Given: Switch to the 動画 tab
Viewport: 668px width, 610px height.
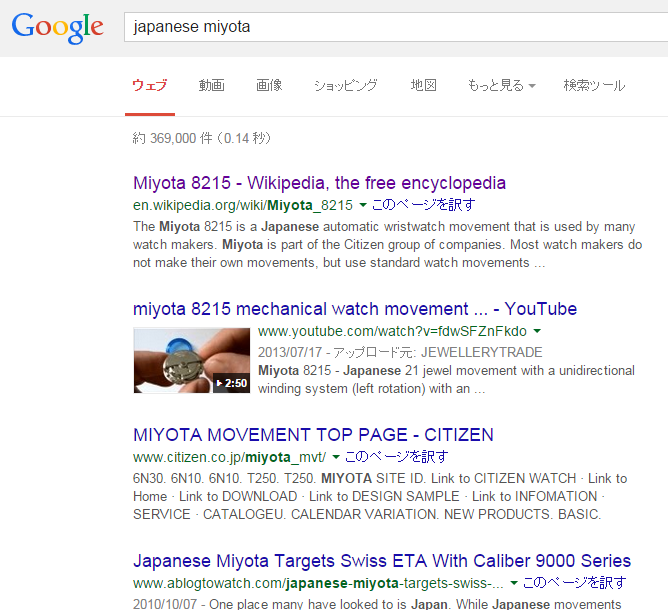Looking at the screenshot, I should (211, 86).
